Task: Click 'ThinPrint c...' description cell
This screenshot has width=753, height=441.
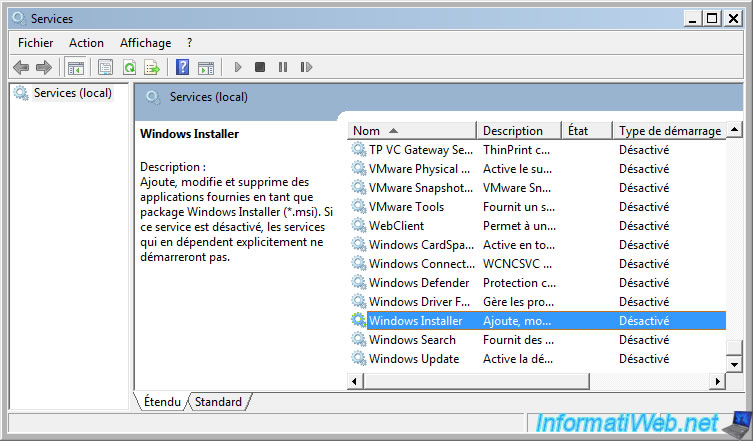Action: coord(516,150)
